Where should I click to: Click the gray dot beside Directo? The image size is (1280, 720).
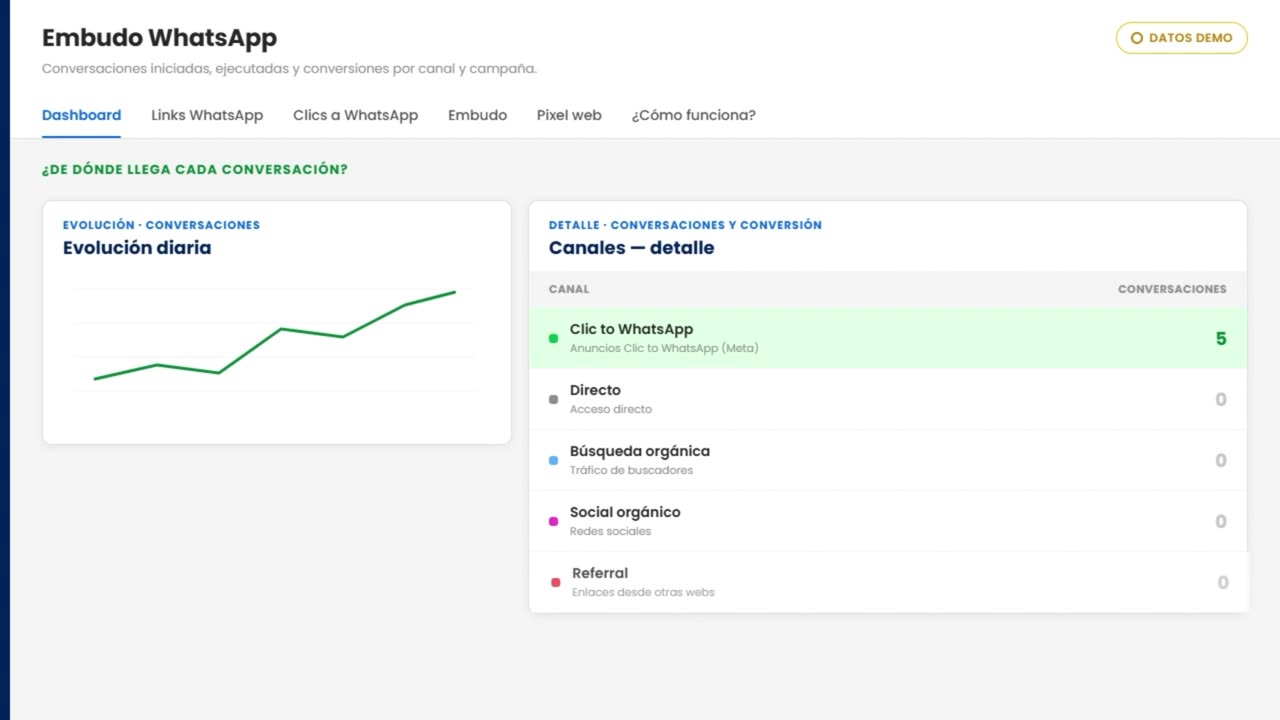tap(554, 400)
